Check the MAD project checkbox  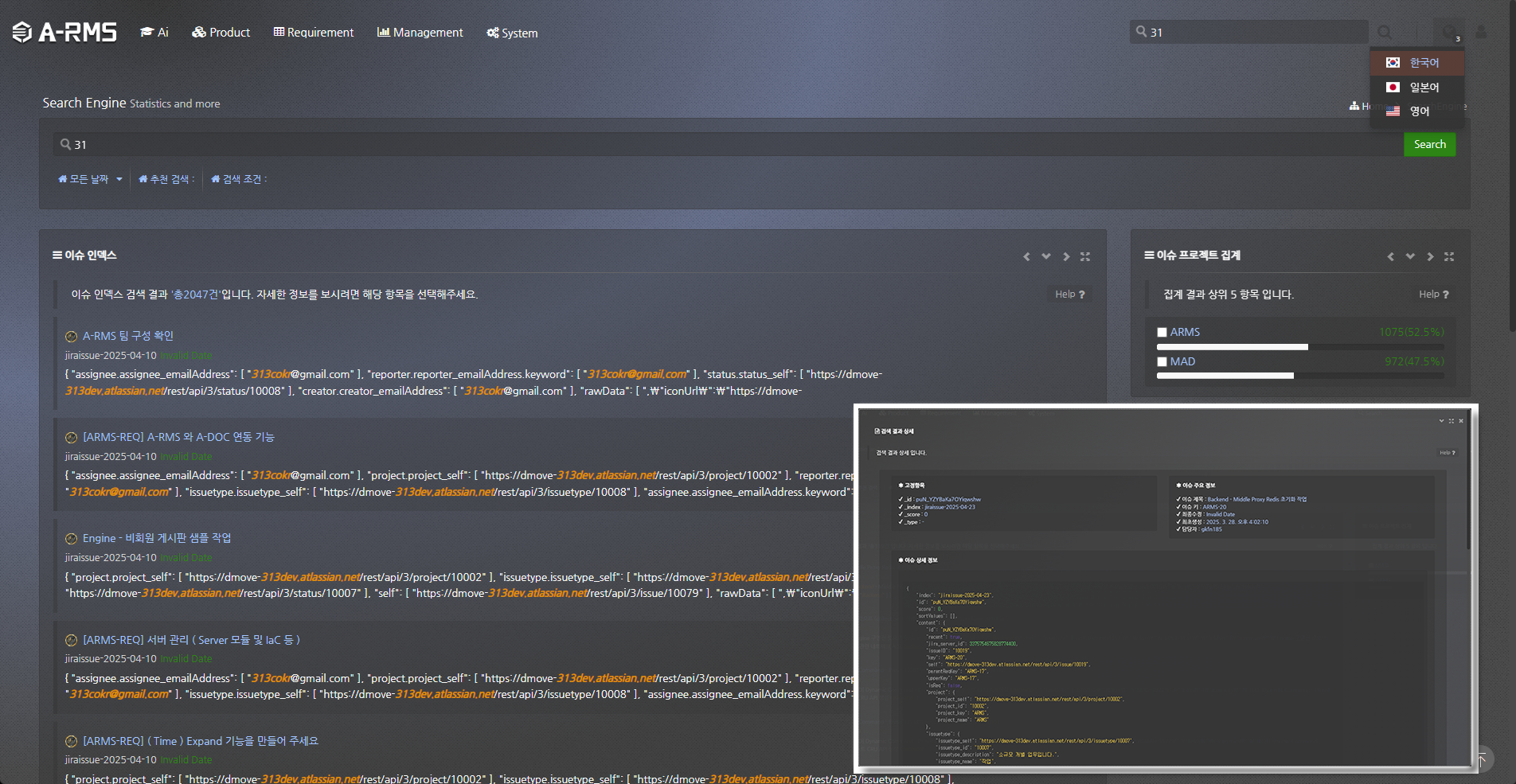(x=1162, y=362)
